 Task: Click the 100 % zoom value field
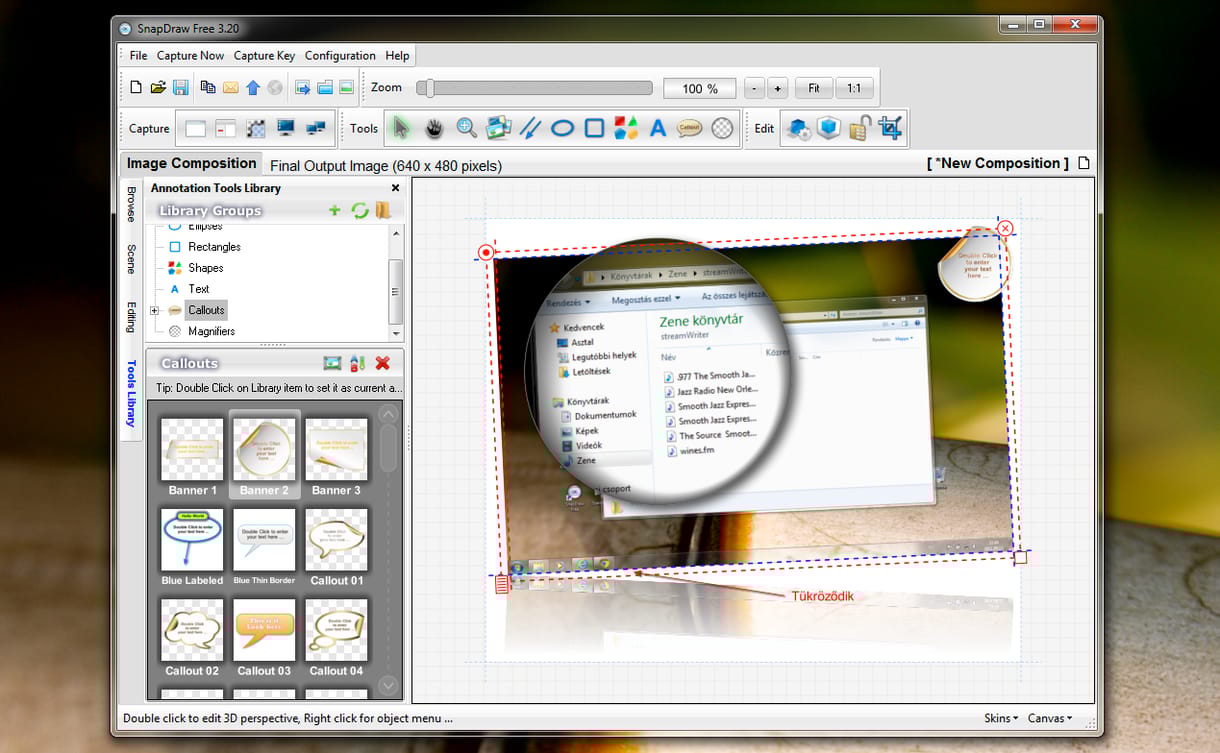tap(700, 88)
